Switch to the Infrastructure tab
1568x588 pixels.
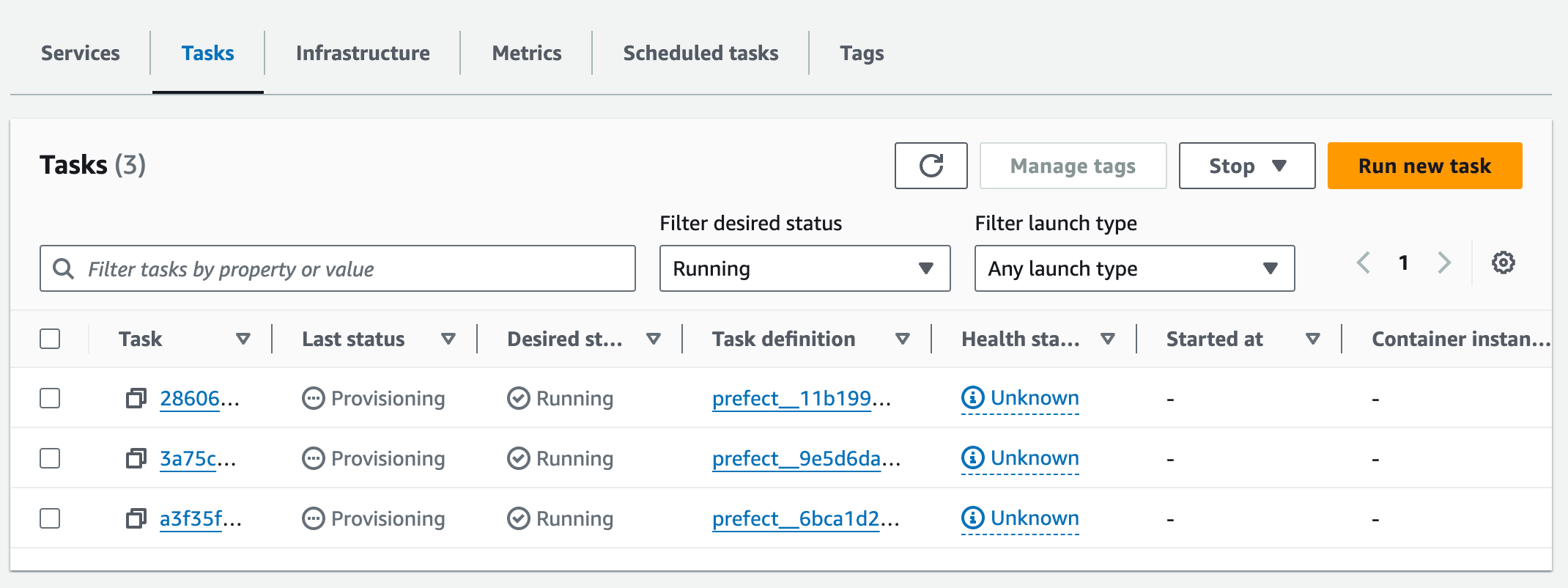(x=363, y=54)
